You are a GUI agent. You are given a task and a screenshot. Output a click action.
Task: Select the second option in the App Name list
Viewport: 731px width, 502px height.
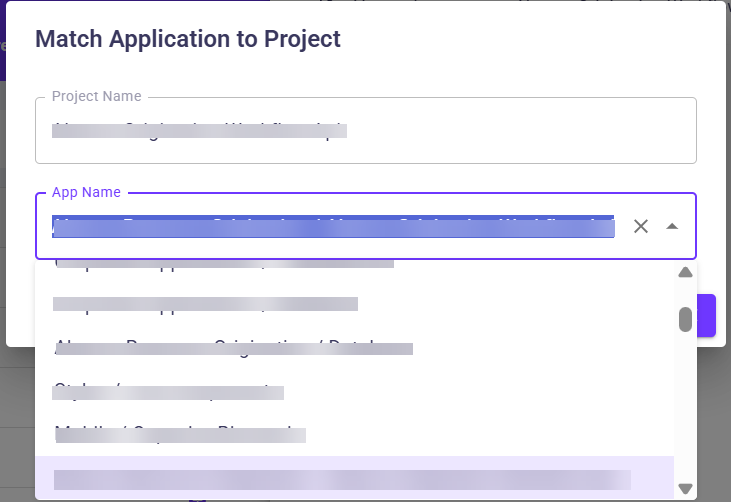(205, 303)
